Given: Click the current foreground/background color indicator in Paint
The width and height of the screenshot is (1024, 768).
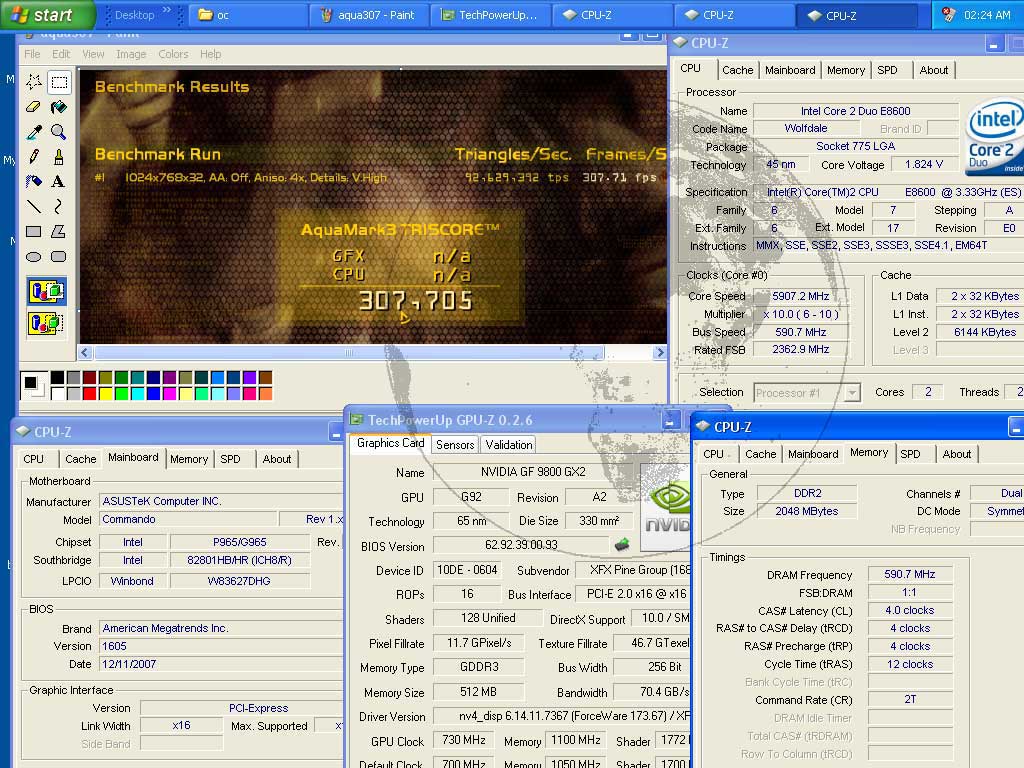Looking at the screenshot, I should pyautogui.click(x=34, y=385).
